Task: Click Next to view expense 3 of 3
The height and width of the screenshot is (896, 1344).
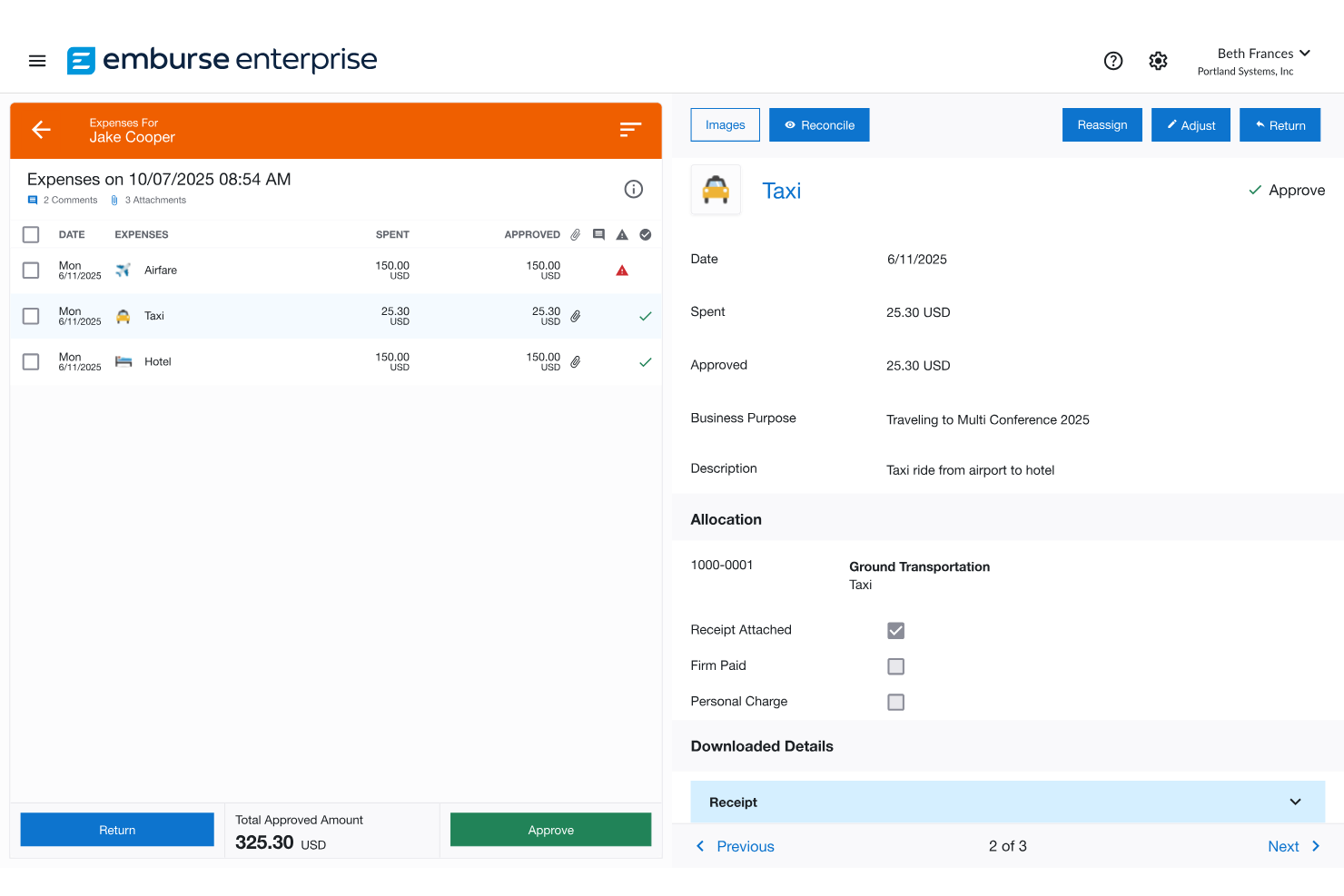Action: point(1293,845)
